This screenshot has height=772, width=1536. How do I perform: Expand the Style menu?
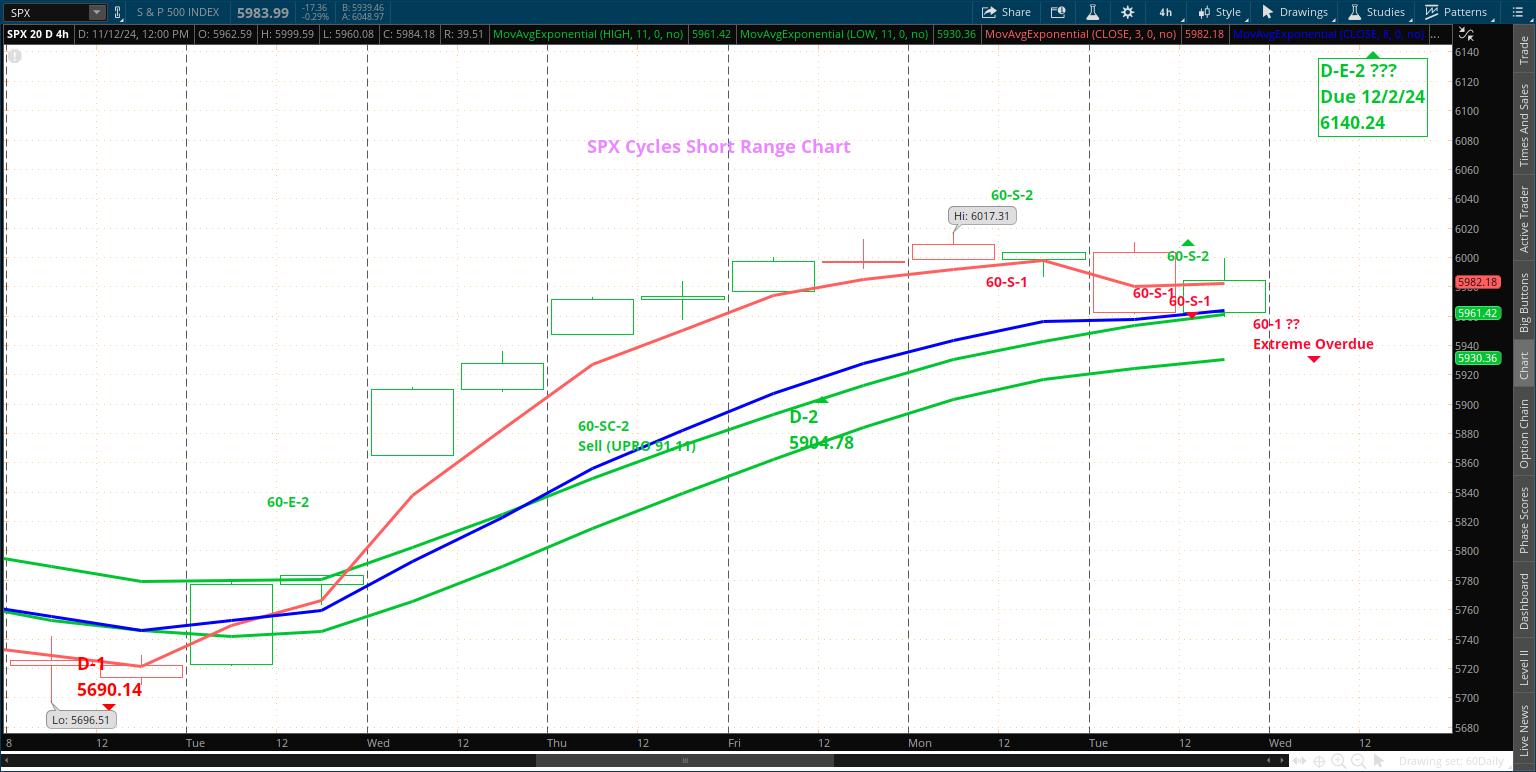(1220, 12)
